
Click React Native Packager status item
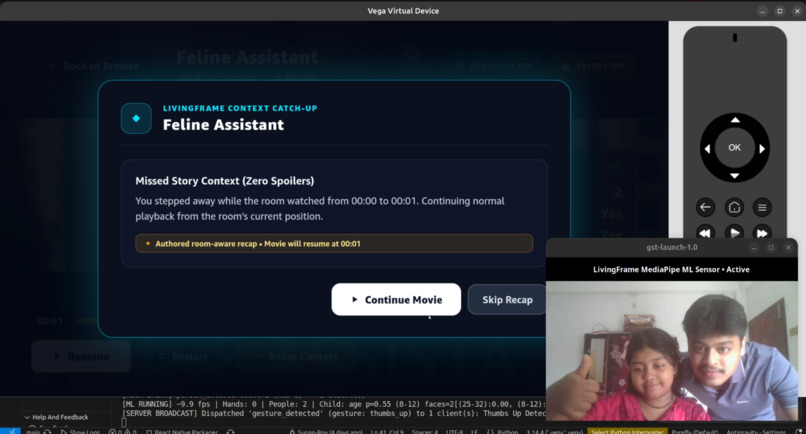tap(182, 431)
